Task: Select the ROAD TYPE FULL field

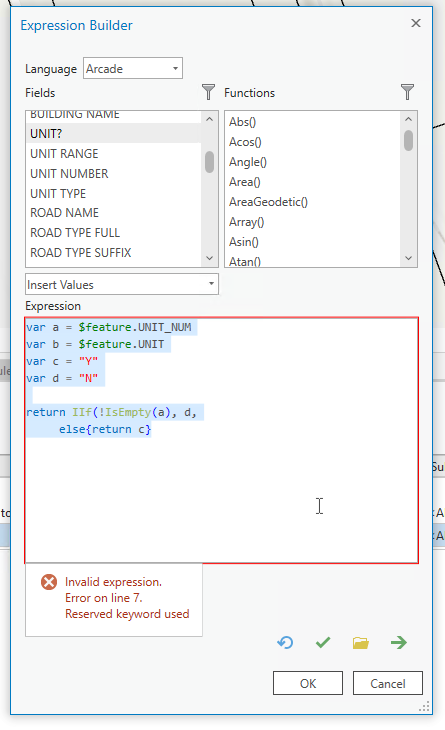Action: click(113, 233)
